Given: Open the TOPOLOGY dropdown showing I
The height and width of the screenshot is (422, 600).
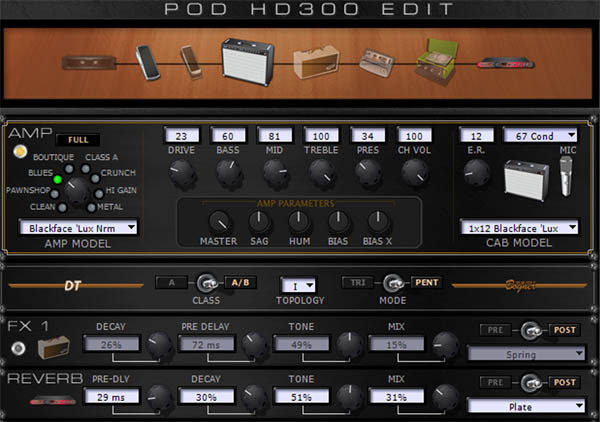Looking at the screenshot, I should tap(299, 285).
